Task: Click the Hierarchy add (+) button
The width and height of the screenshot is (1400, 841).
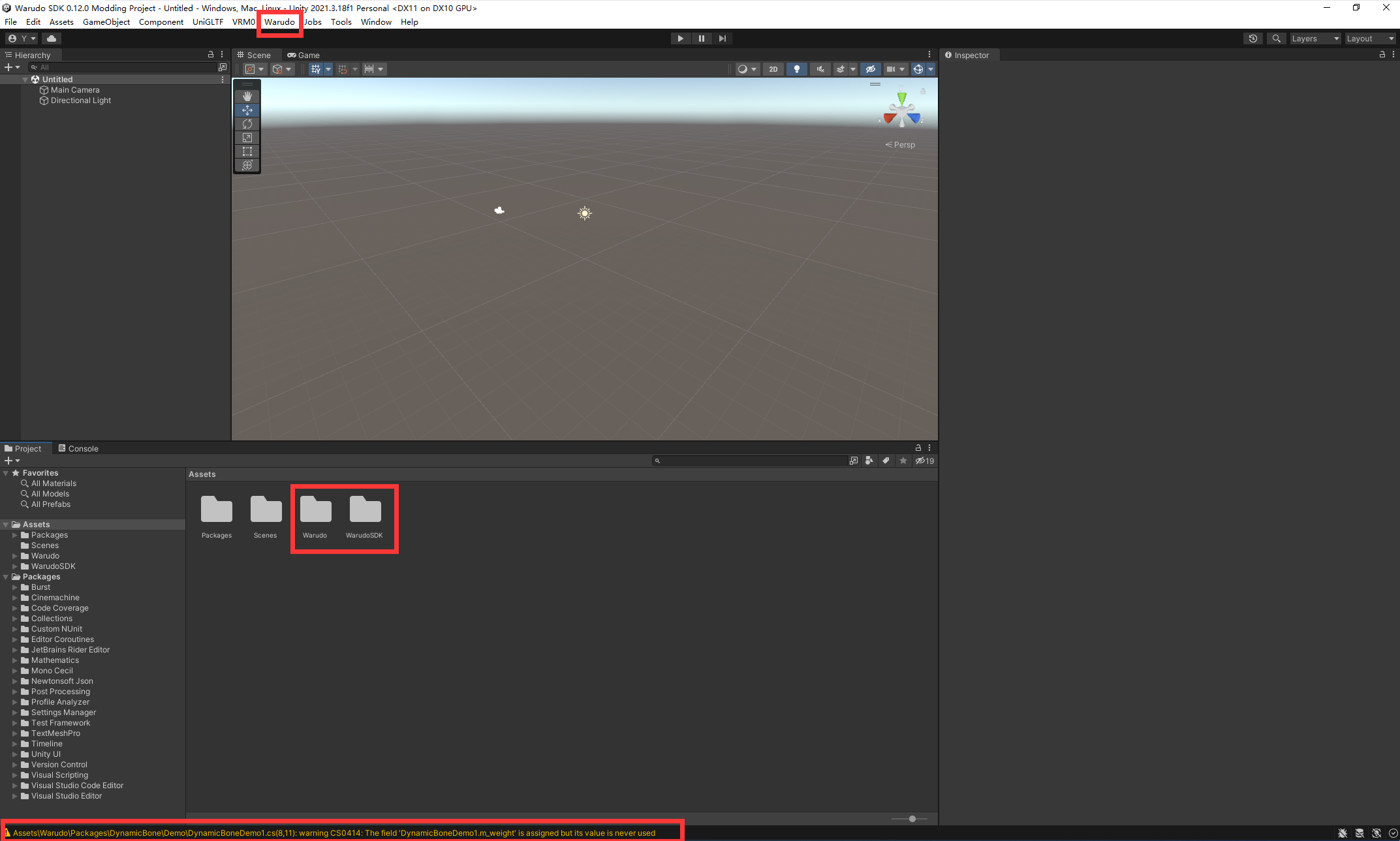Action: coord(12,67)
